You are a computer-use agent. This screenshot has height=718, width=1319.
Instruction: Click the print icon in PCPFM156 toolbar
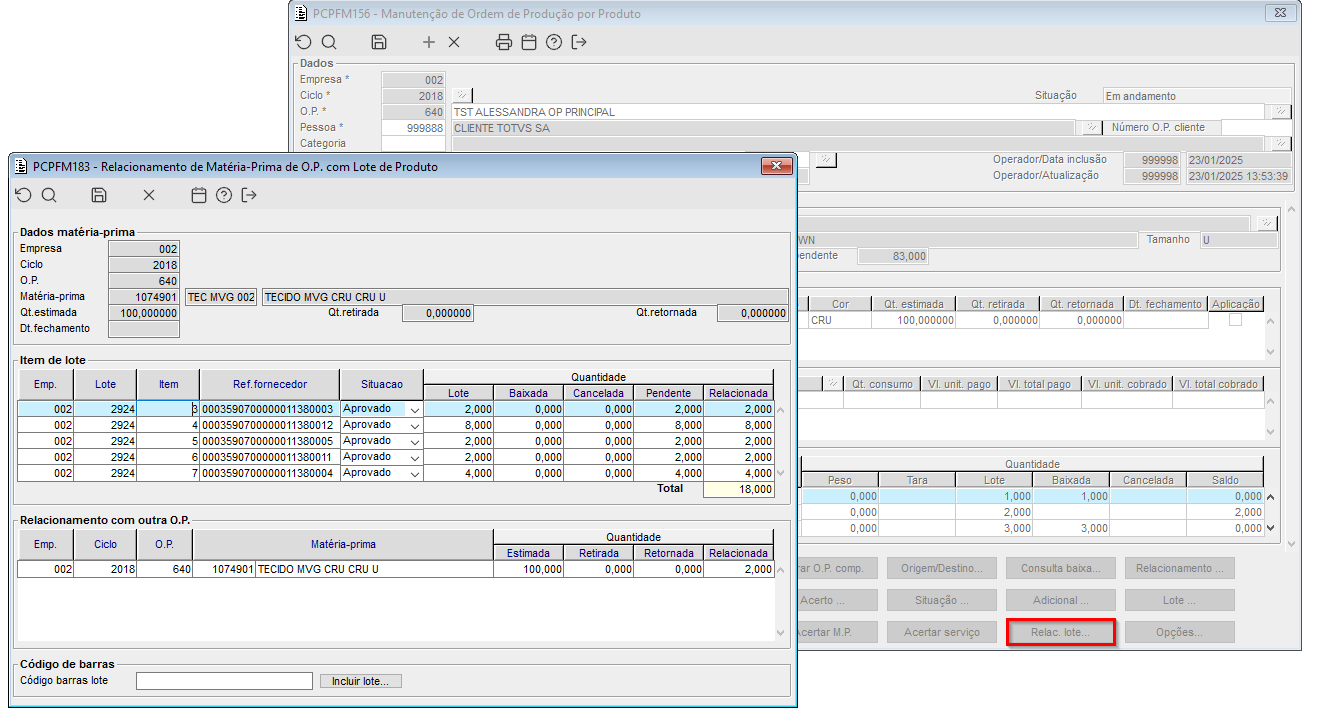click(504, 42)
